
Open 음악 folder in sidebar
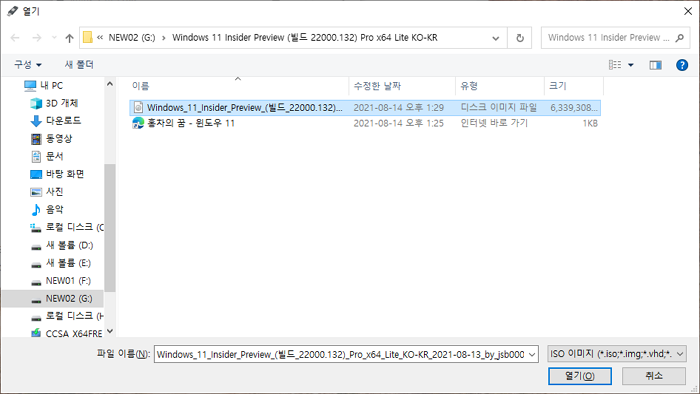(x=47, y=209)
